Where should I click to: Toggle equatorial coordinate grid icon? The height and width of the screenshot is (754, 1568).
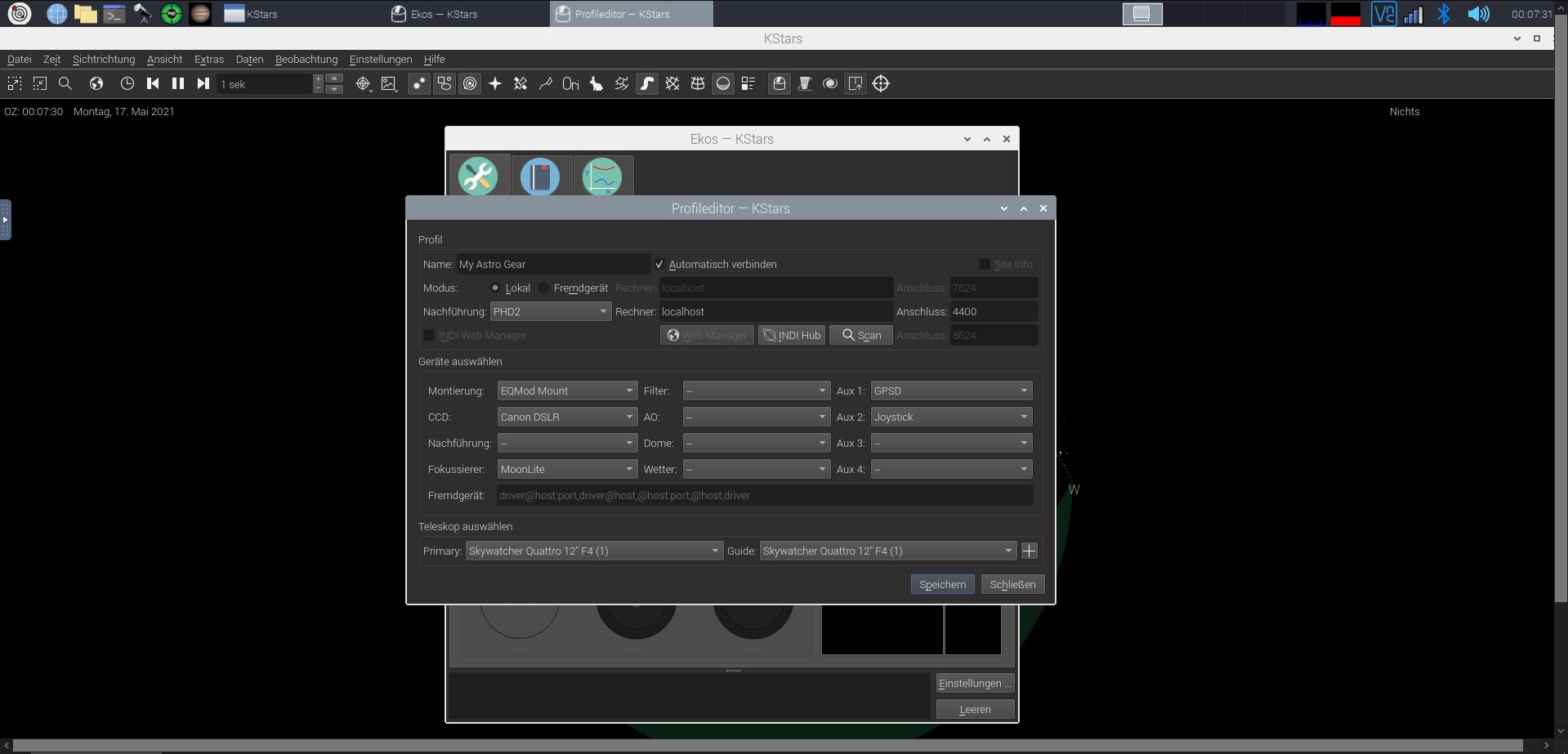(672, 83)
